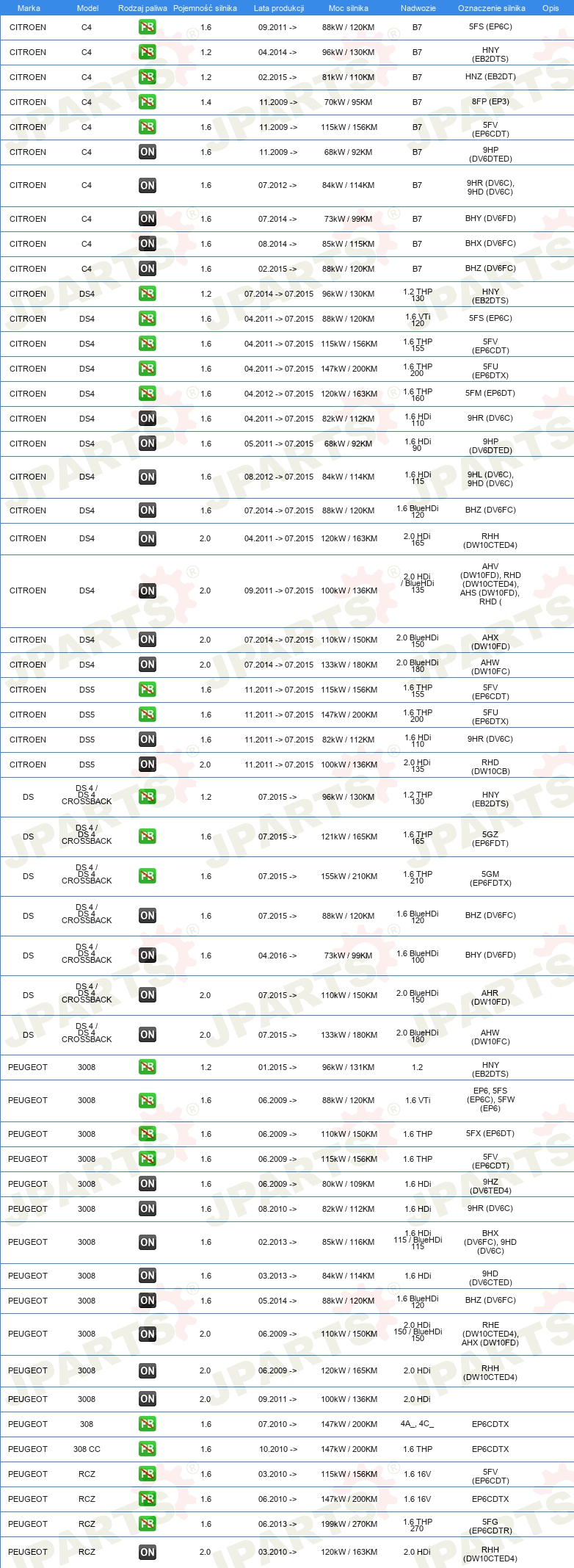Click the ON icon in the DS4 2.0 HDi 165 row
The height and width of the screenshot is (1568, 574).
pyautogui.click(x=147, y=538)
